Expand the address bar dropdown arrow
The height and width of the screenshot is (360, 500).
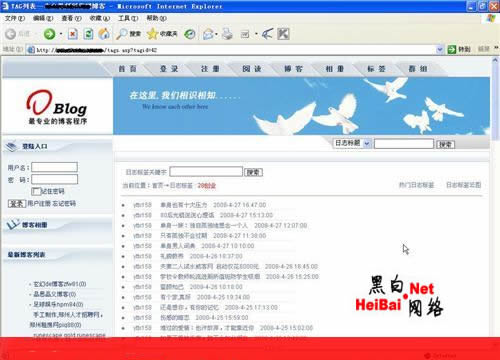[440, 50]
